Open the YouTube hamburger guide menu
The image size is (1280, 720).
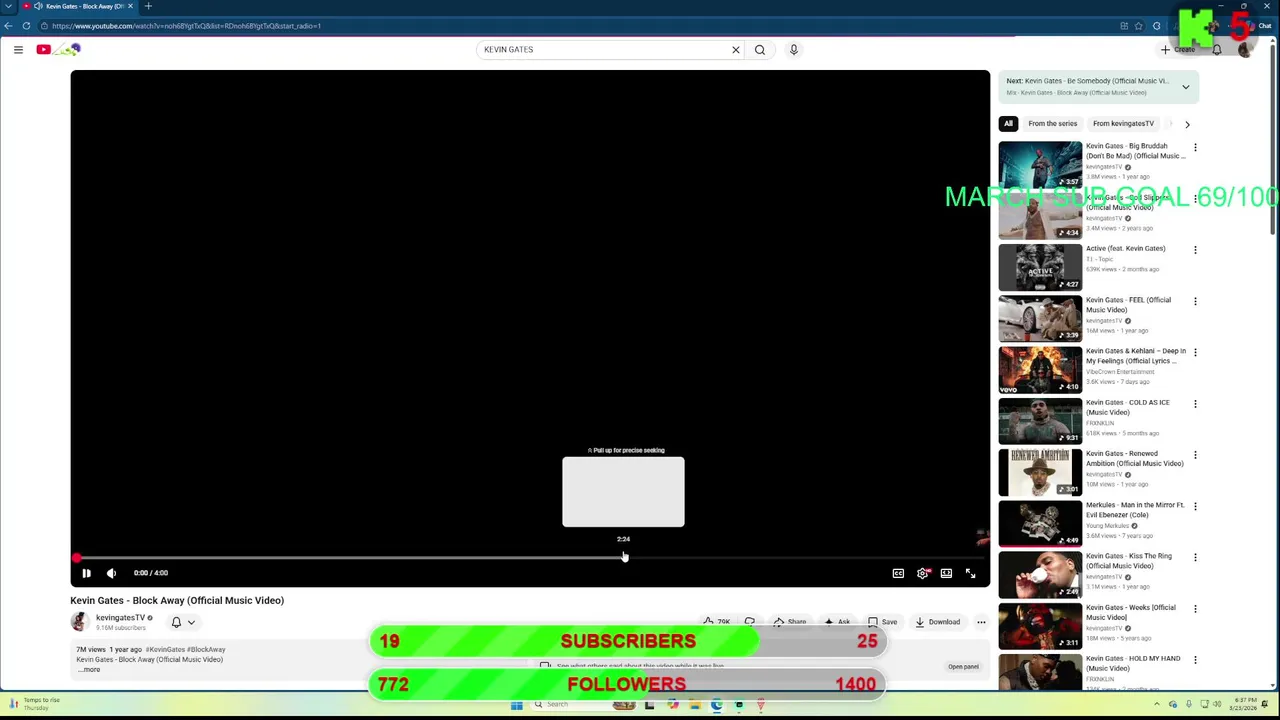[18, 49]
